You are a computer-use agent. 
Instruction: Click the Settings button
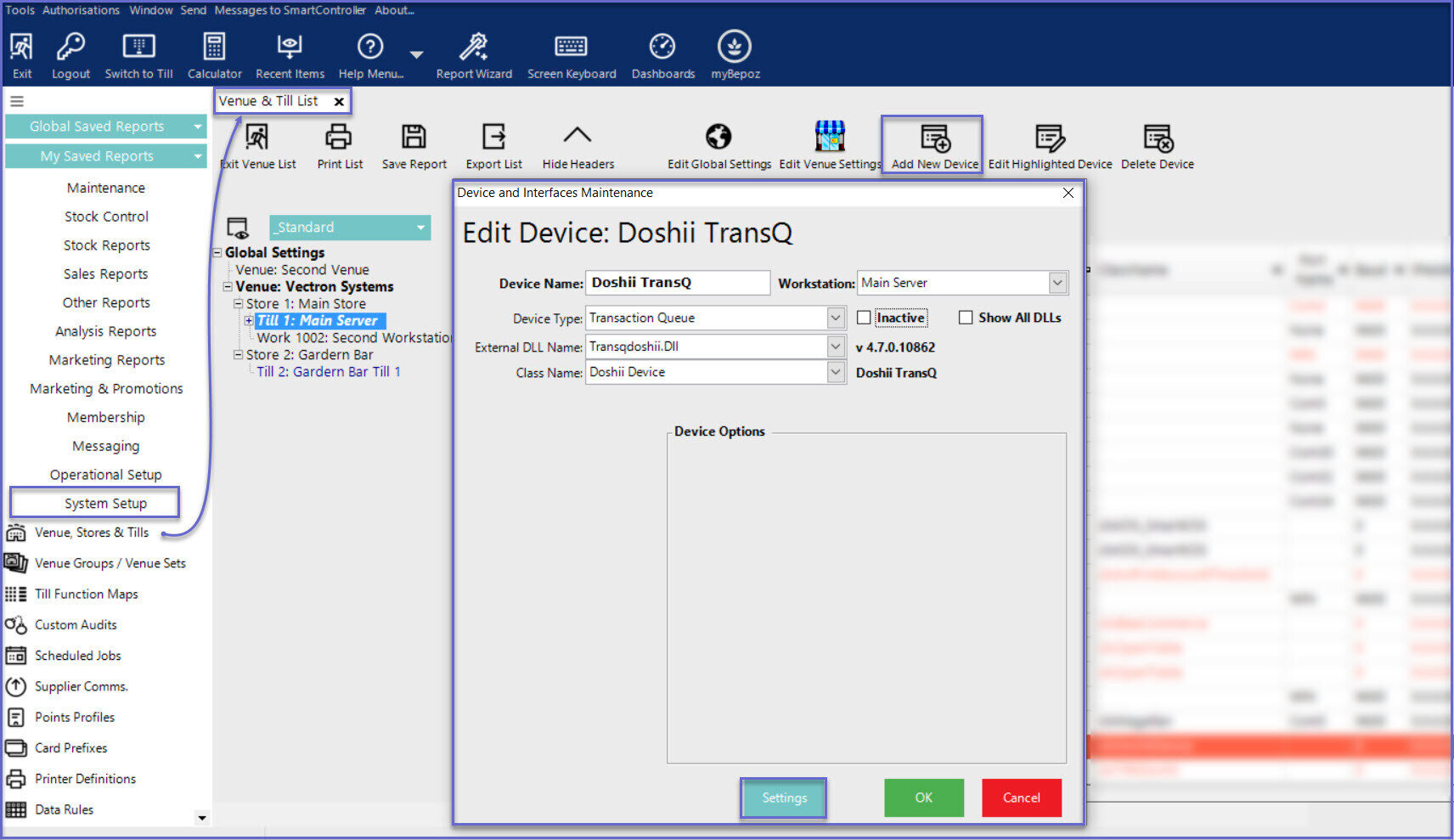click(784, 798)
